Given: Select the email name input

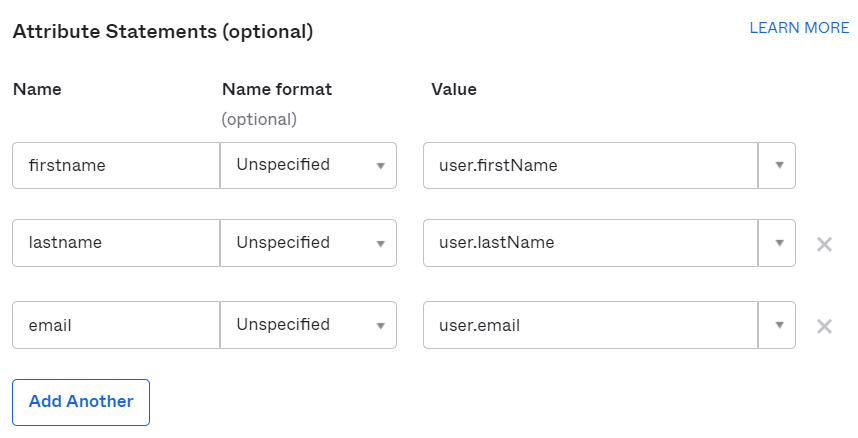Looking at the screenshot, I should 115,326.
